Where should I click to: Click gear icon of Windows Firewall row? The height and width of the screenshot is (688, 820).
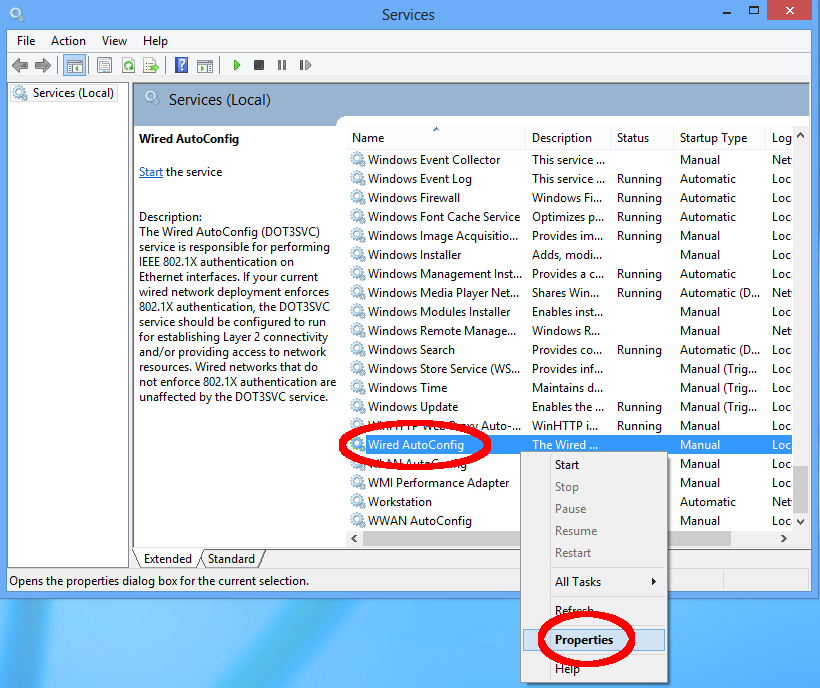[358, 197]
